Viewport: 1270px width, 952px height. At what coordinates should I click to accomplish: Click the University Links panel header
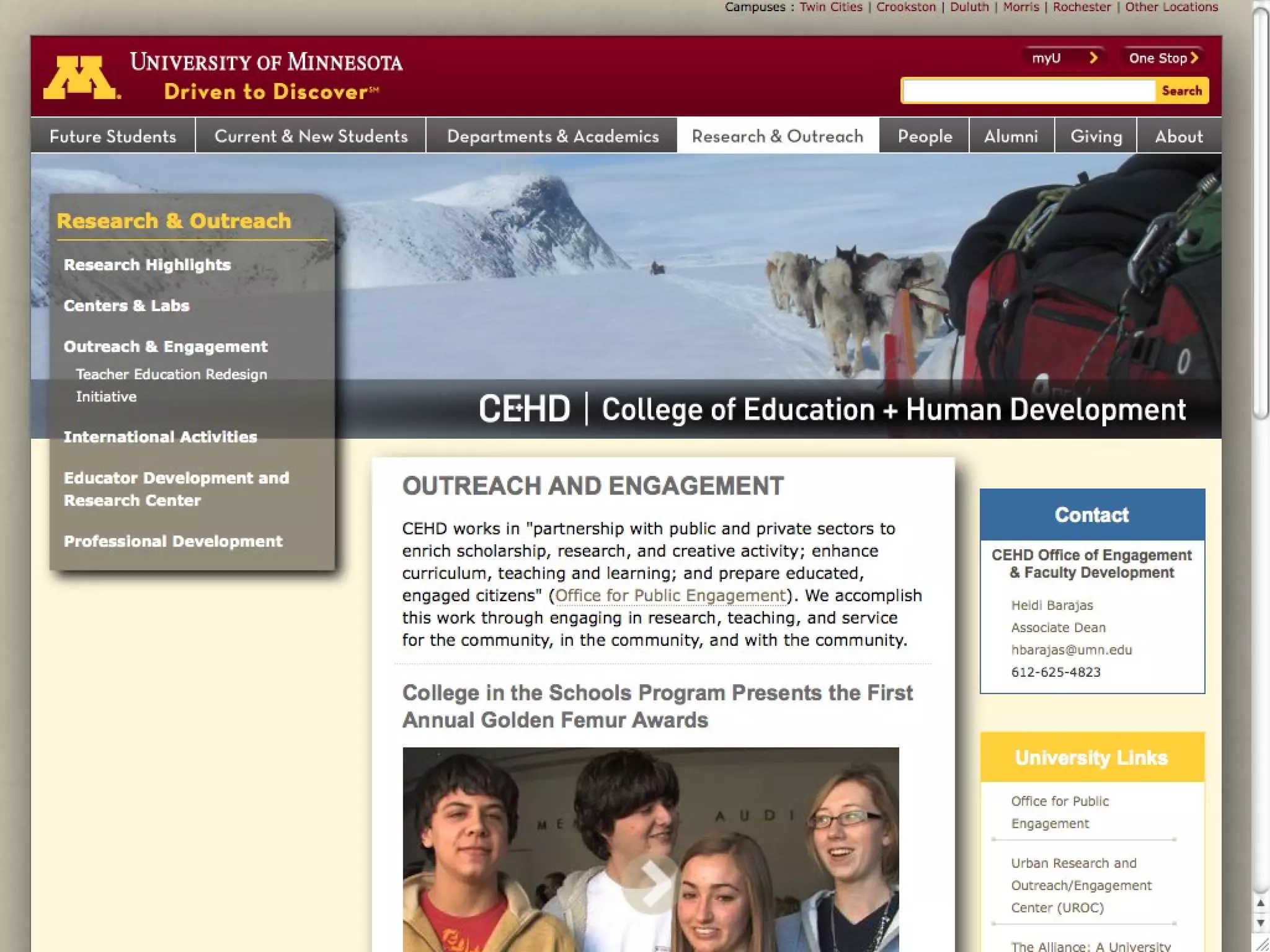pyautogui.click(x=1092, y=757)
